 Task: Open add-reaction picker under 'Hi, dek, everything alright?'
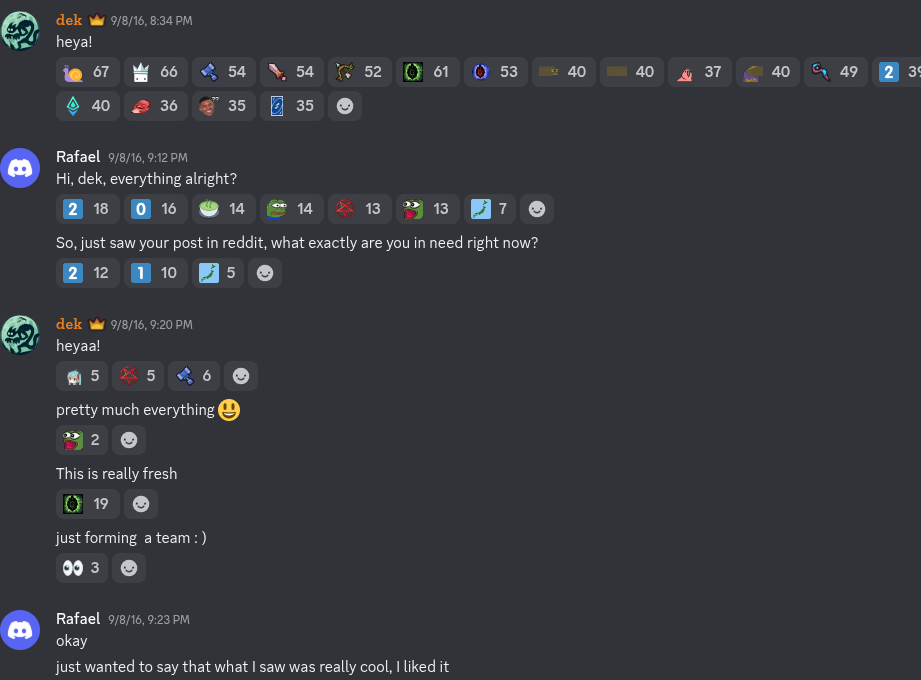537,209
